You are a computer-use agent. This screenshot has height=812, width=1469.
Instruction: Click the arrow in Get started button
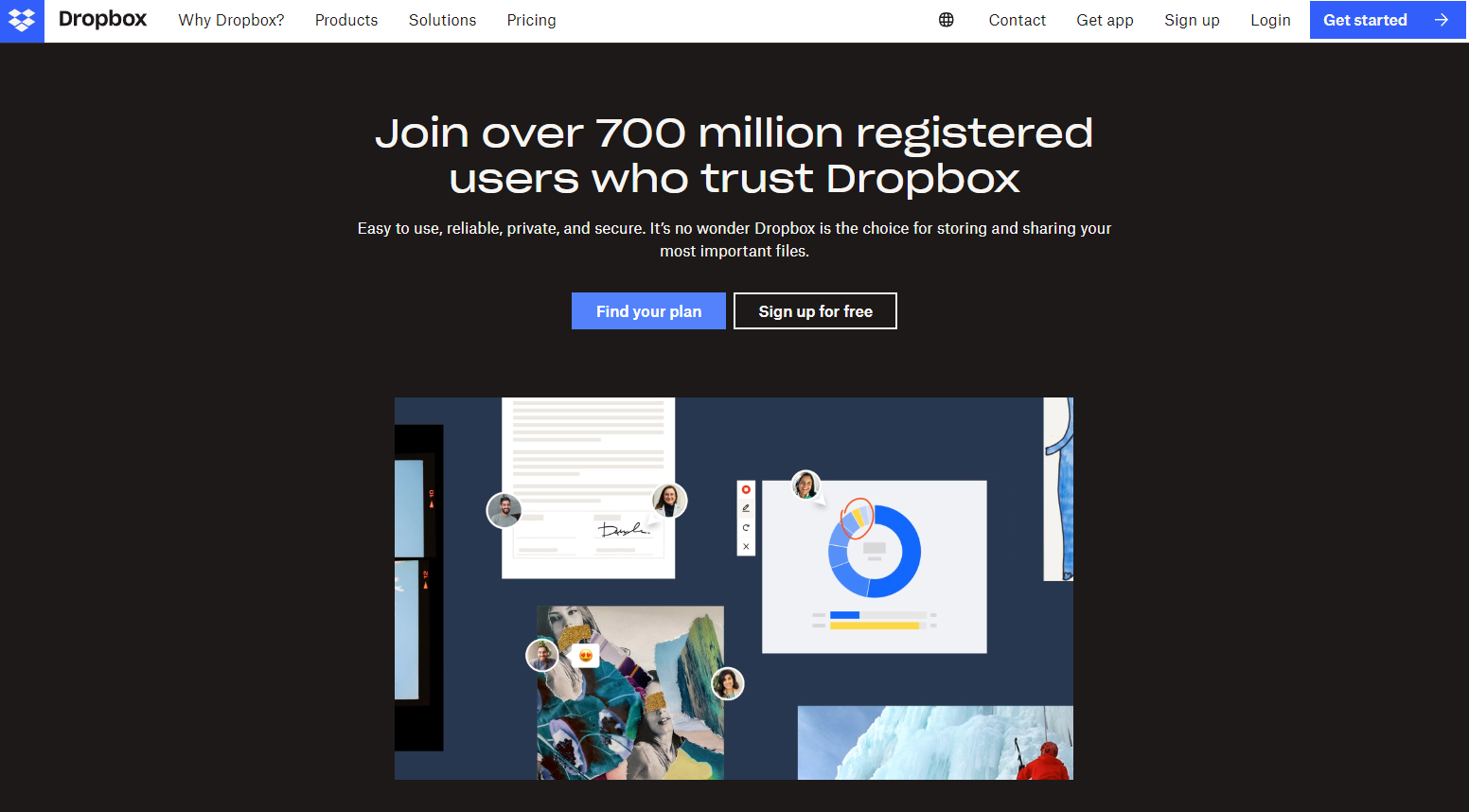click(x=1441, y=20)
